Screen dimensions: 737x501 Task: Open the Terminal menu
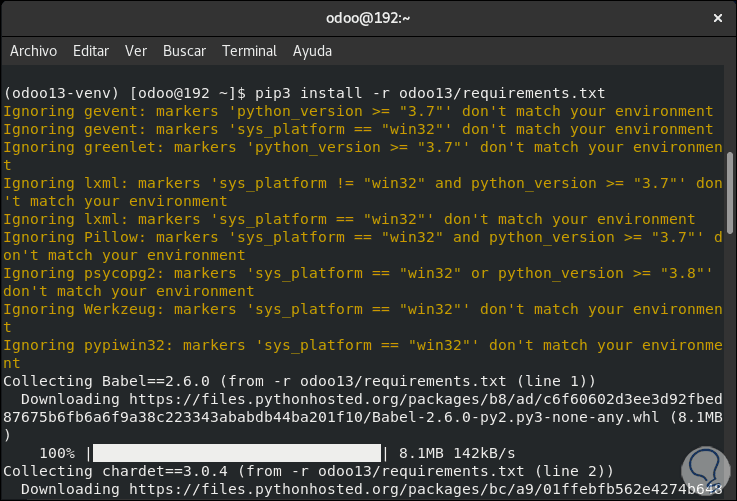(x=249, y=50)
